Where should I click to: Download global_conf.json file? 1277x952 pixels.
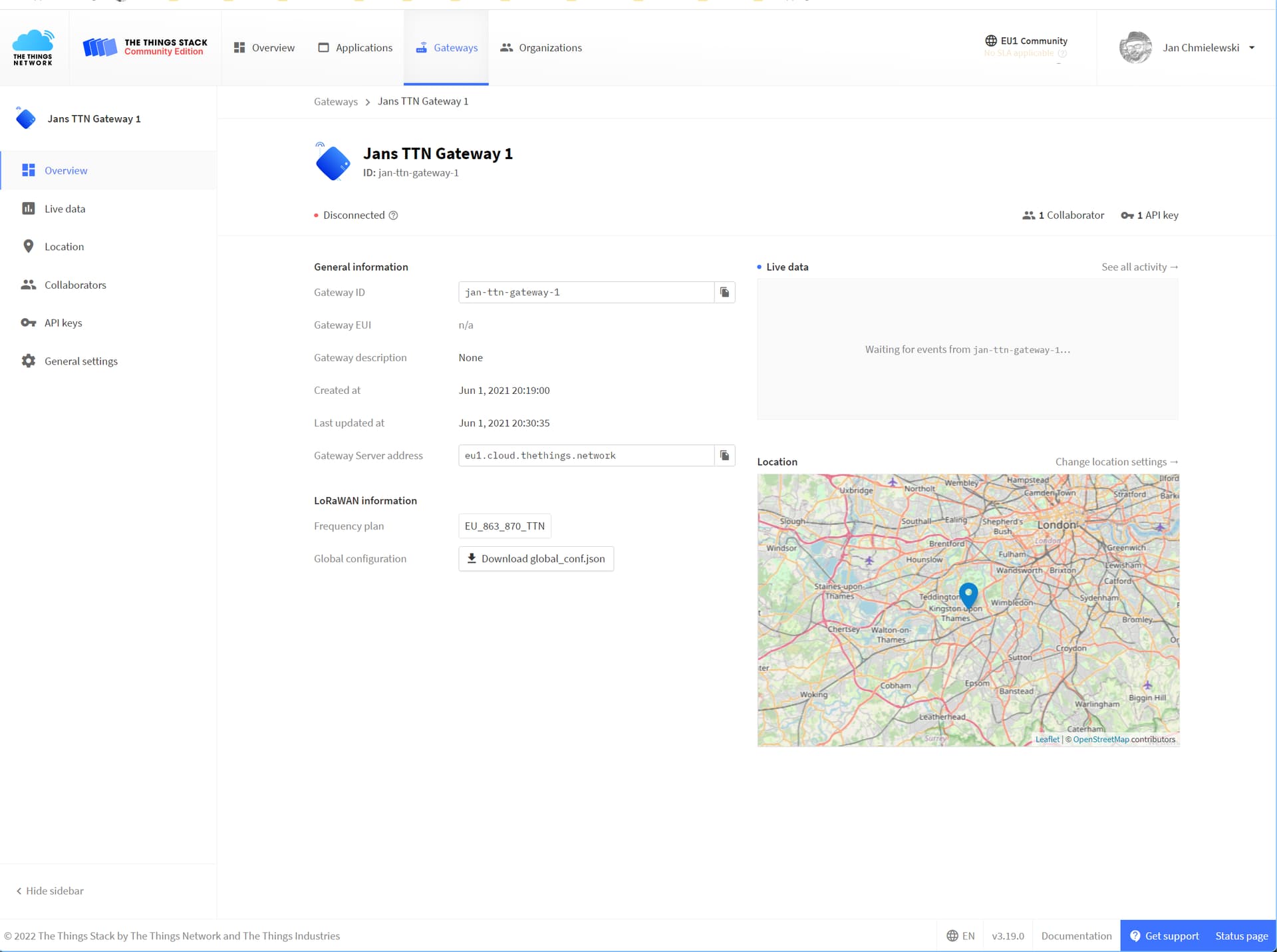click(x=536, y=559)
